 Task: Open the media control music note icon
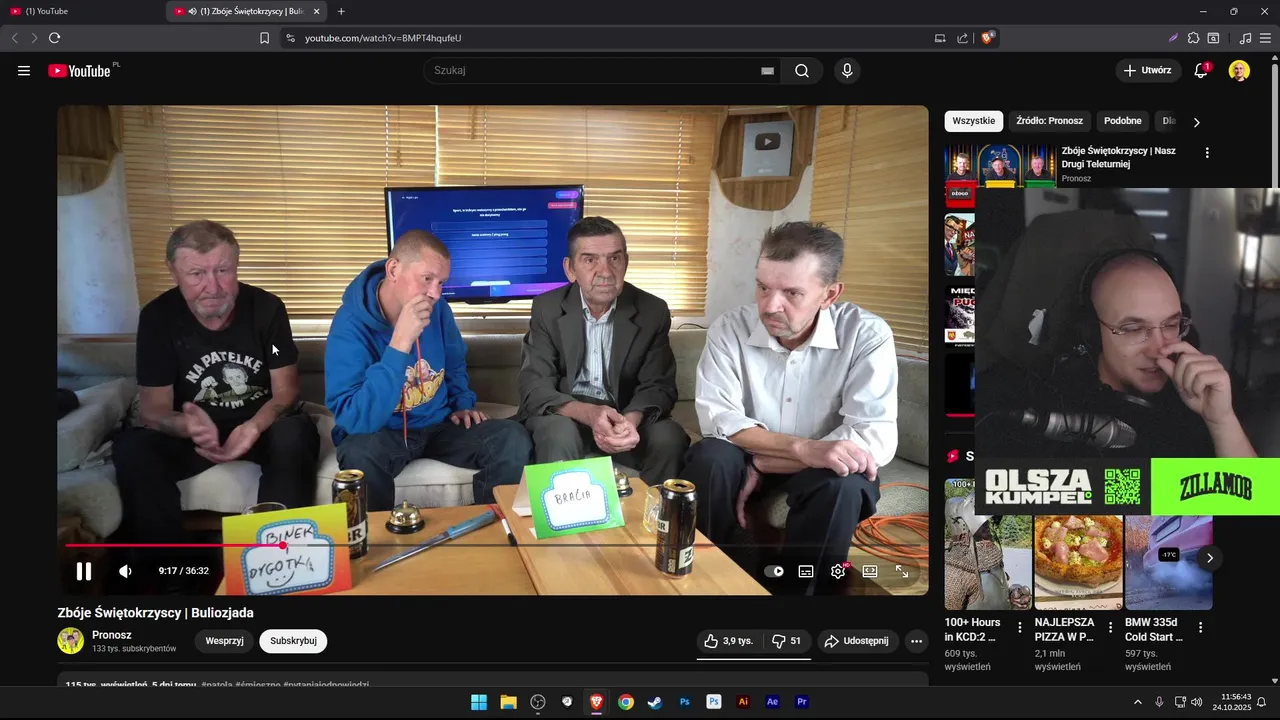point(1245,38)
